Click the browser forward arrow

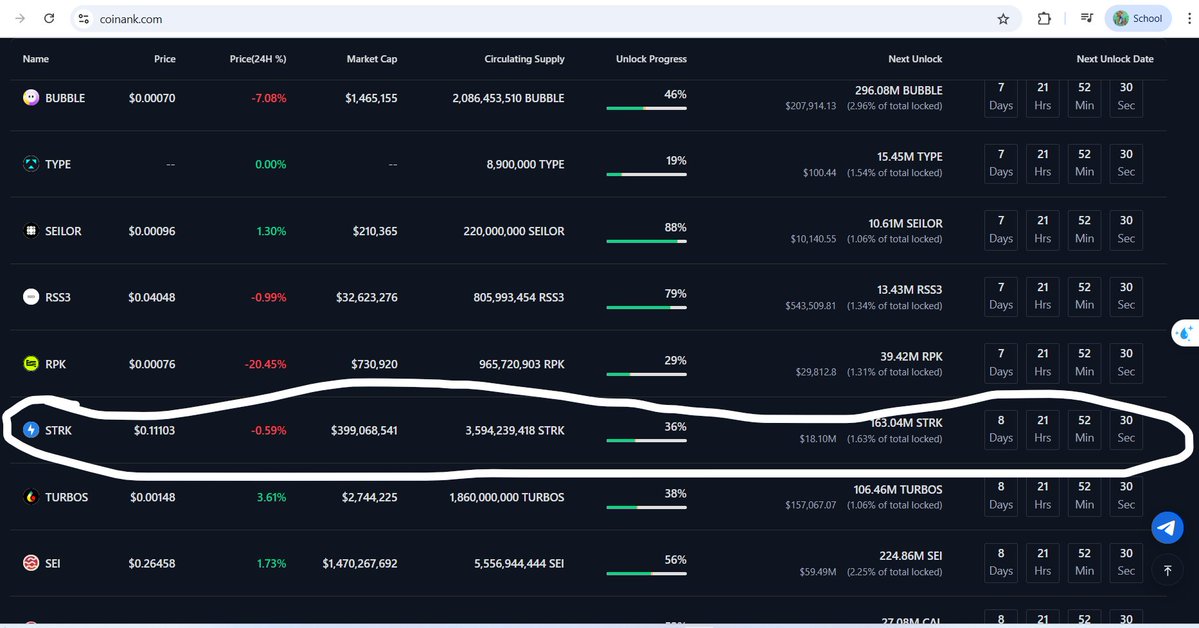click(20, 18)
